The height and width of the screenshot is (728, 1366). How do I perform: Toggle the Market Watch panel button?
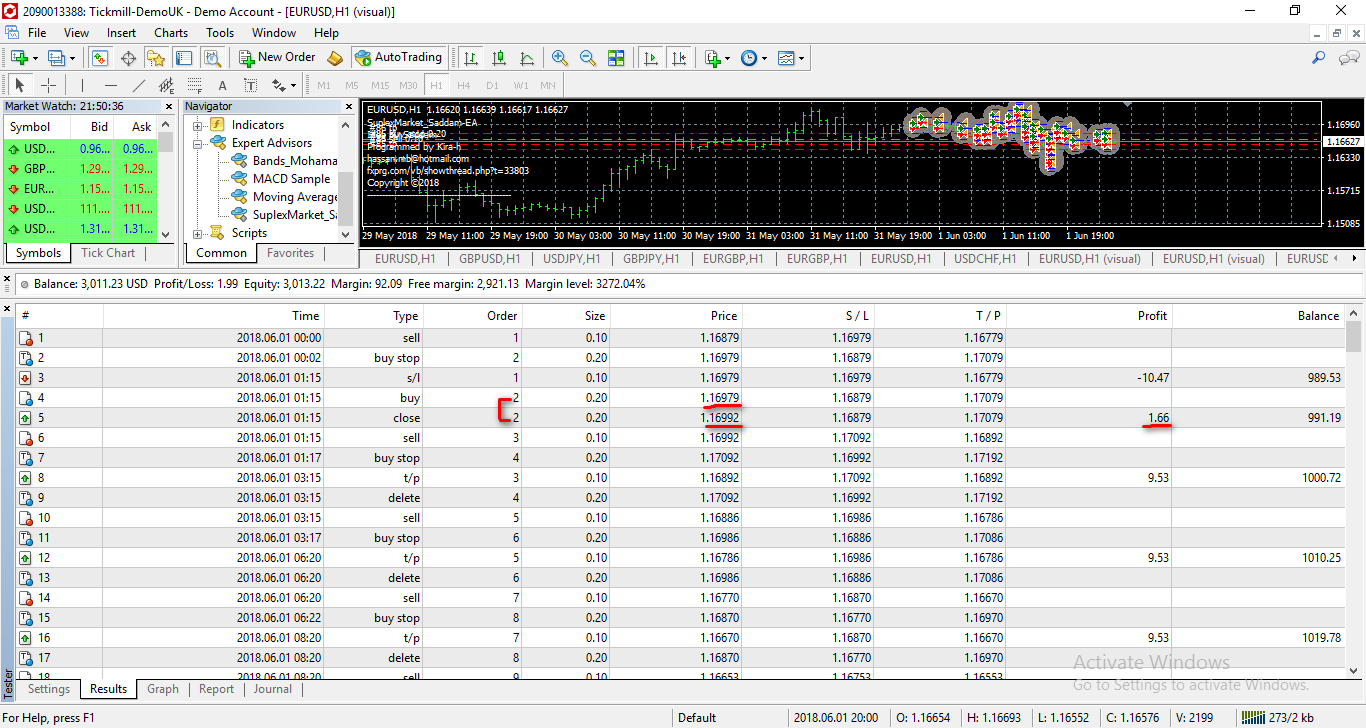pos(100,58)
